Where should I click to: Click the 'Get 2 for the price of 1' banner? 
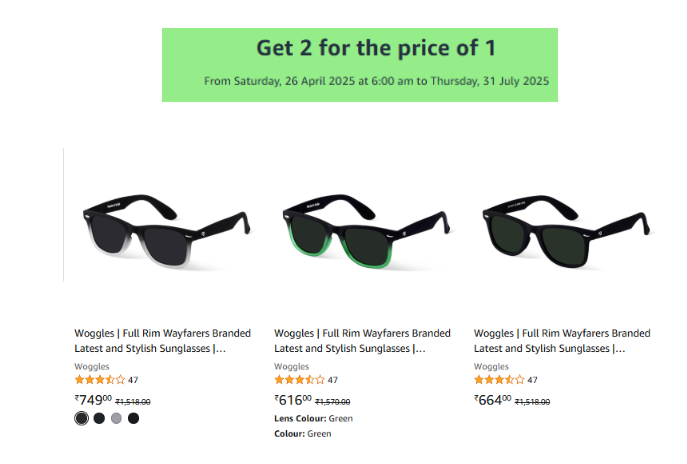tap(360, 63)
